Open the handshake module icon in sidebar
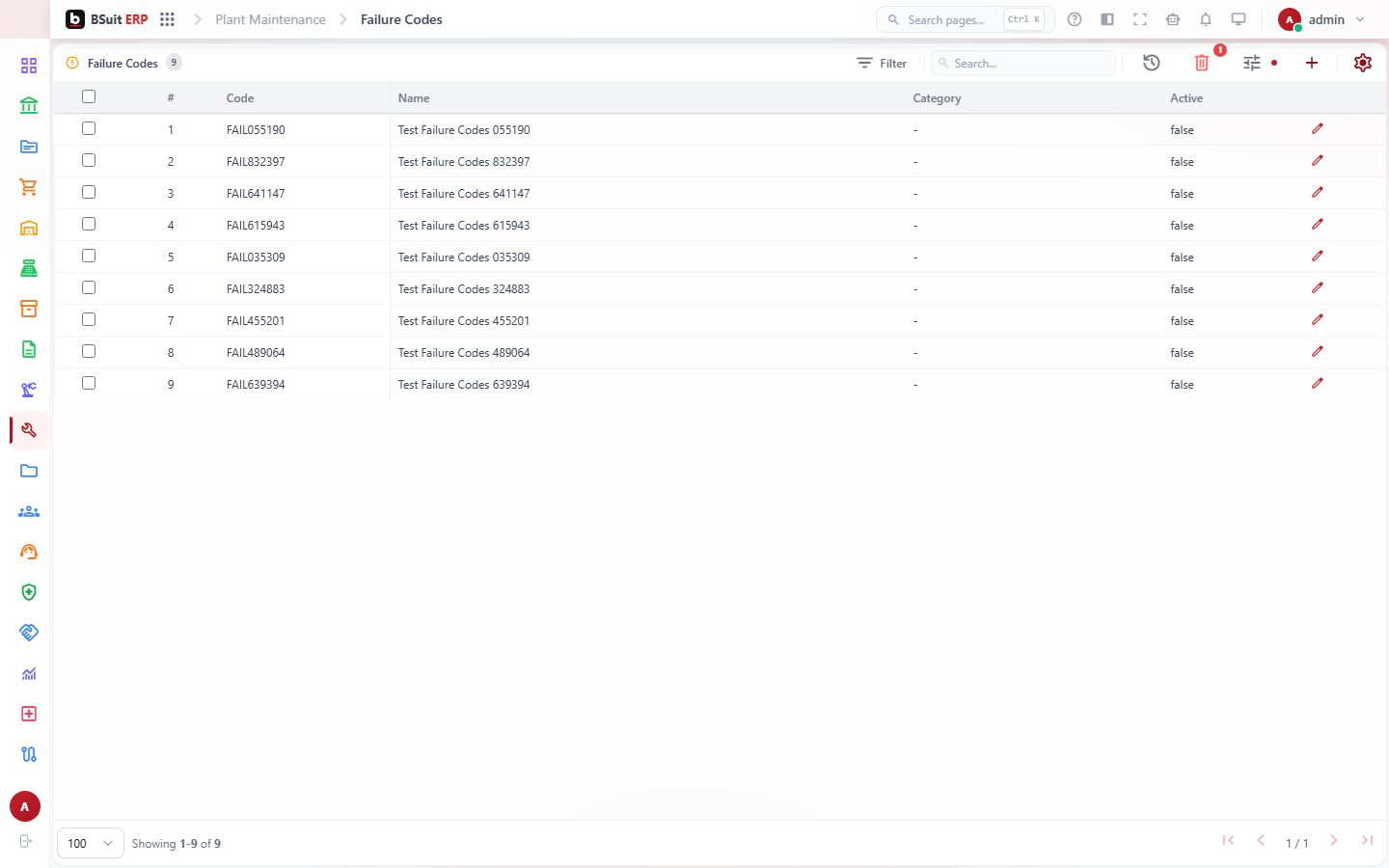Screen dimensions: 1389x868 (29, 633)
